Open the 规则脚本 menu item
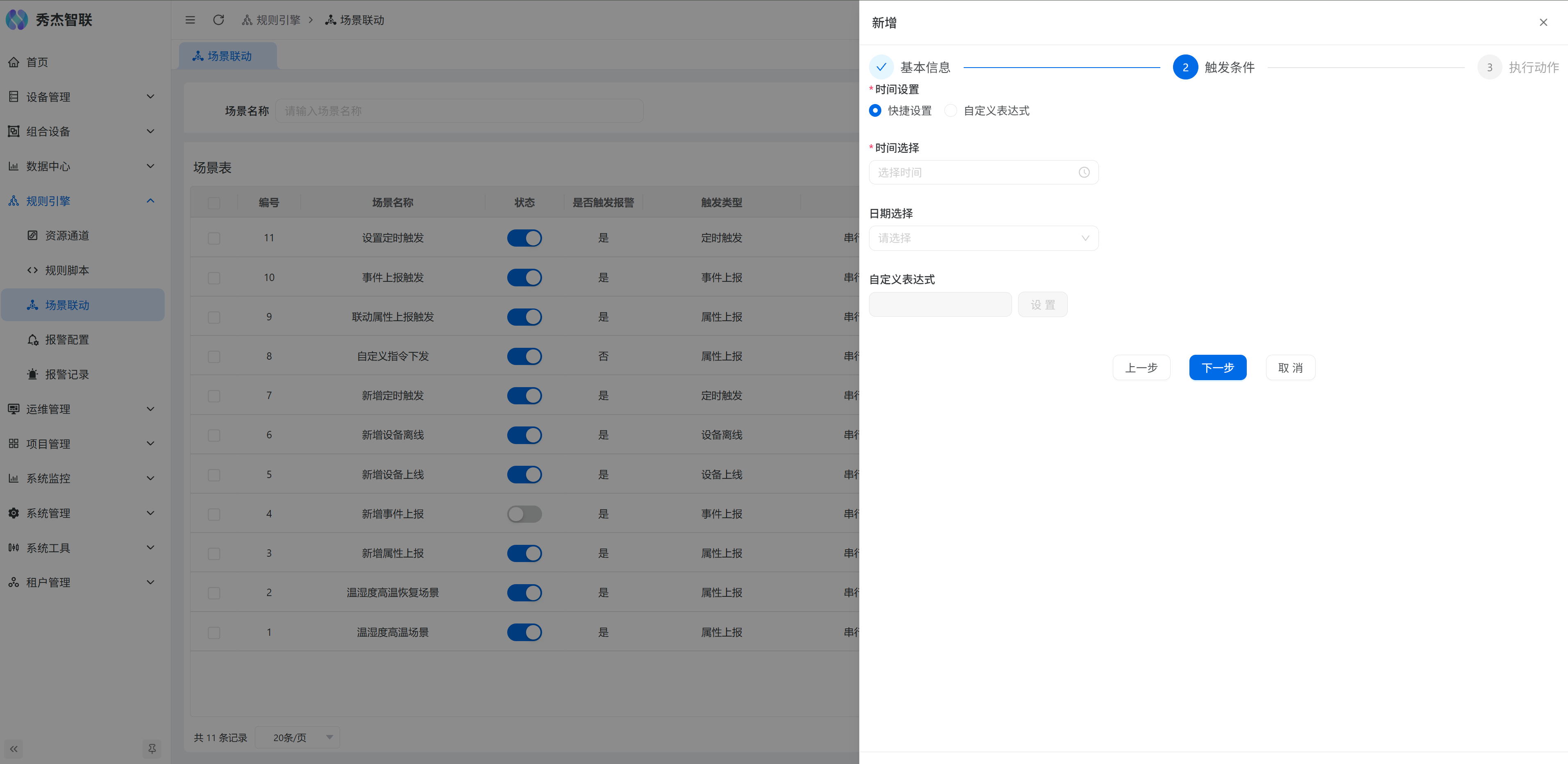The width and height of the screenshot is (1568, 764). 67,270
